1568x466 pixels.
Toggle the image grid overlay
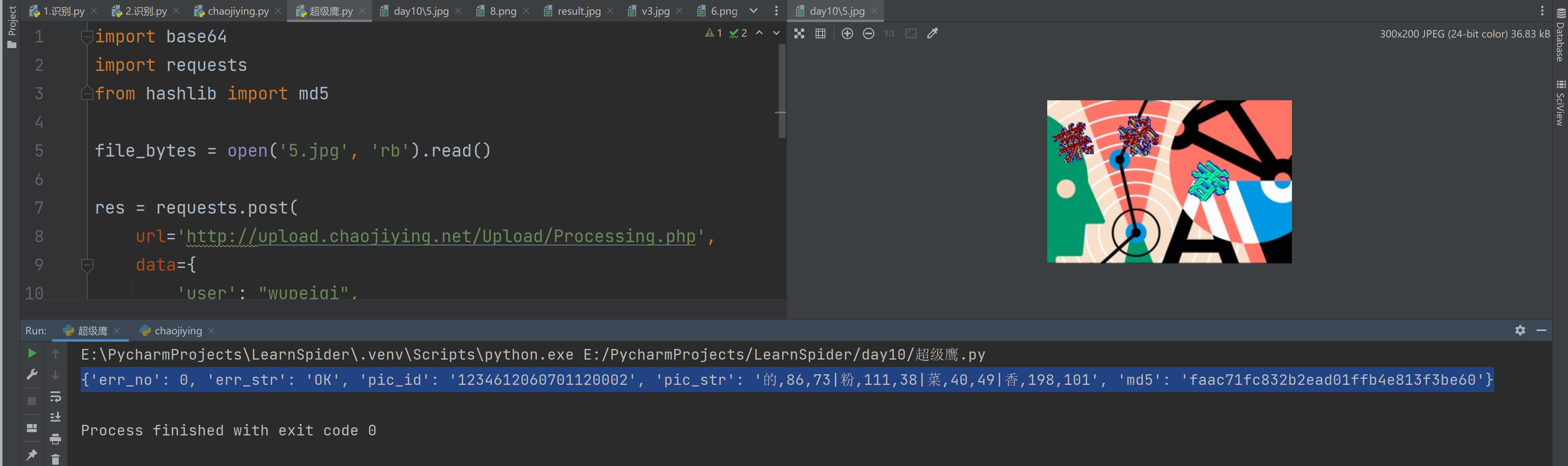820,33
